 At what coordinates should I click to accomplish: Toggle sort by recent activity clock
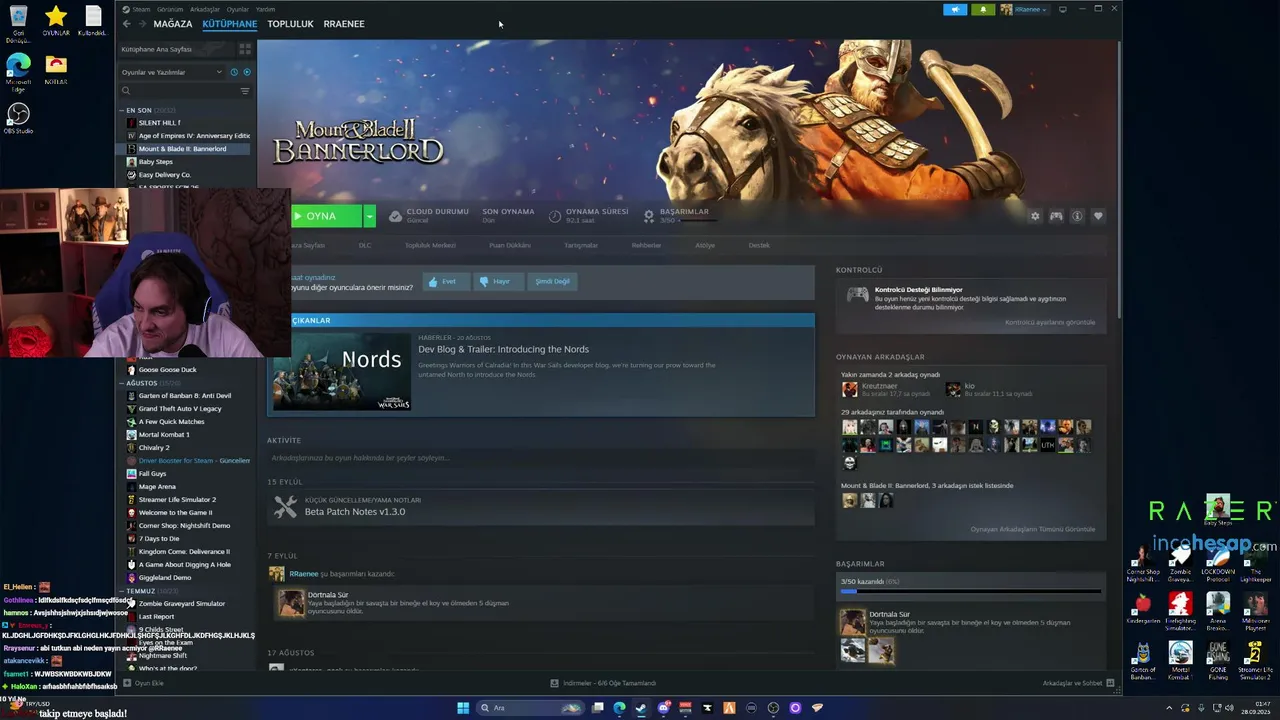(234, 72)
